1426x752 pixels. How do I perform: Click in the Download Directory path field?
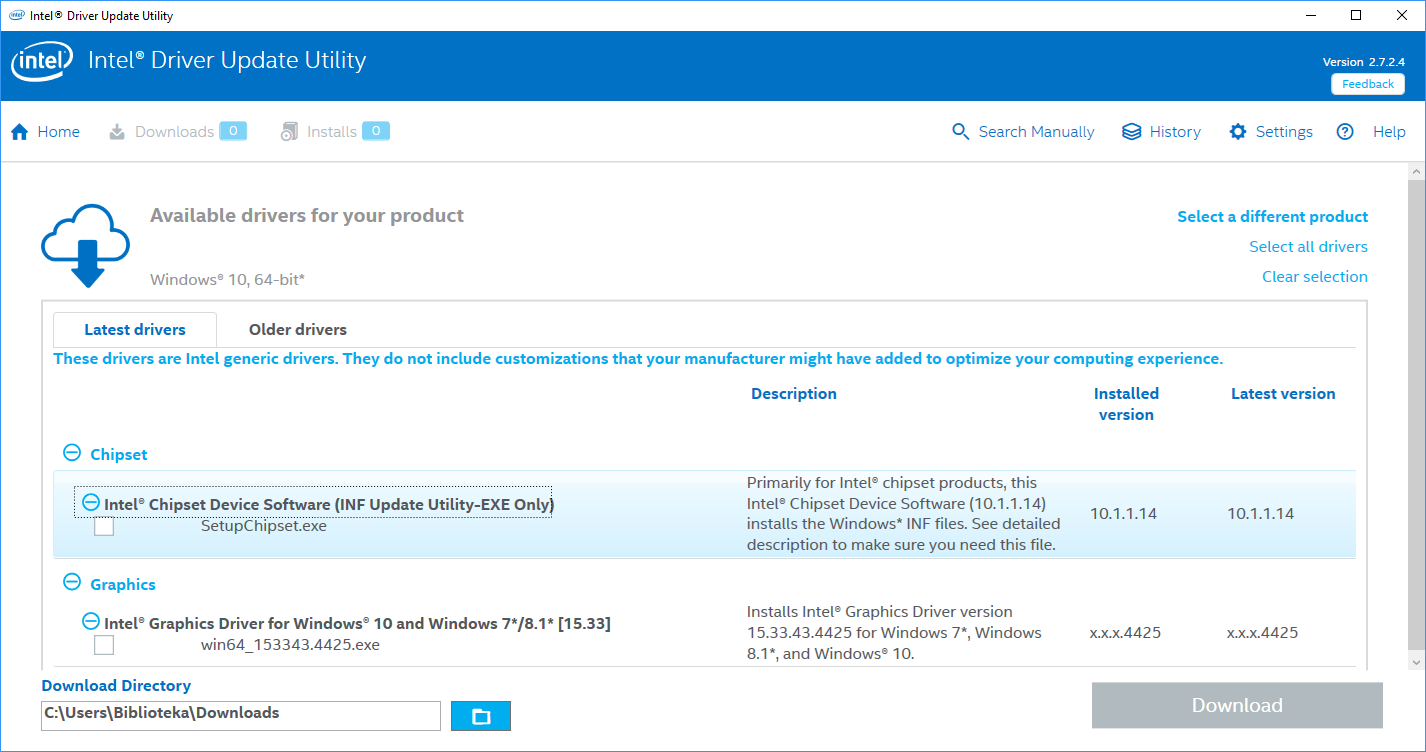pos(241,715)
